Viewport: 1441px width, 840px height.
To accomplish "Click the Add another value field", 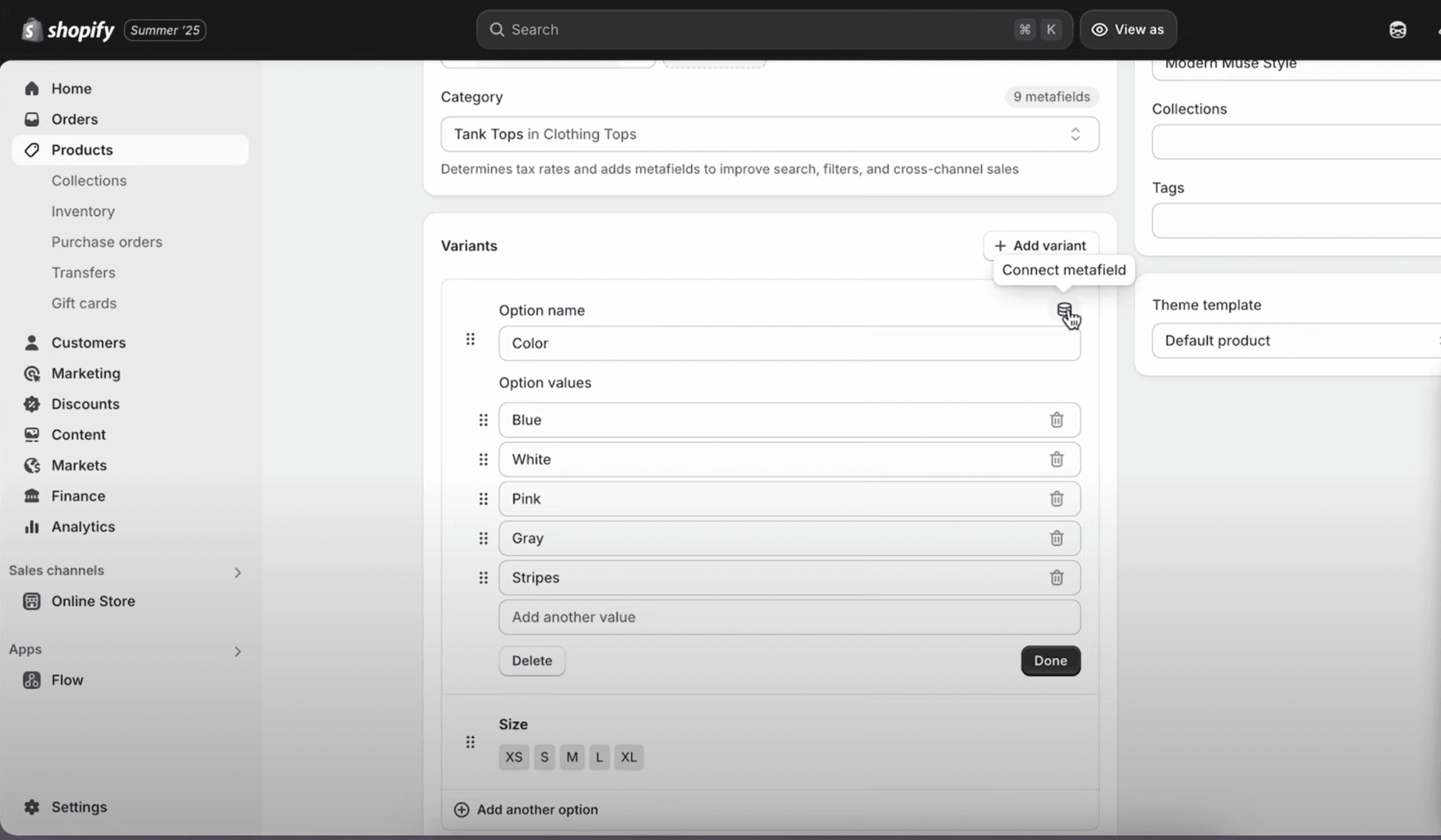I will (x=789, y=617).
